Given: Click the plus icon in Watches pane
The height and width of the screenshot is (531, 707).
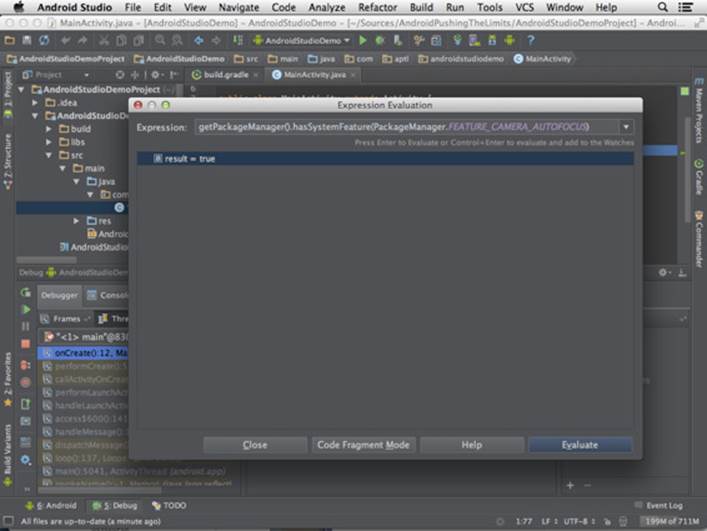Looking at the screenshot, I should 570,485.
